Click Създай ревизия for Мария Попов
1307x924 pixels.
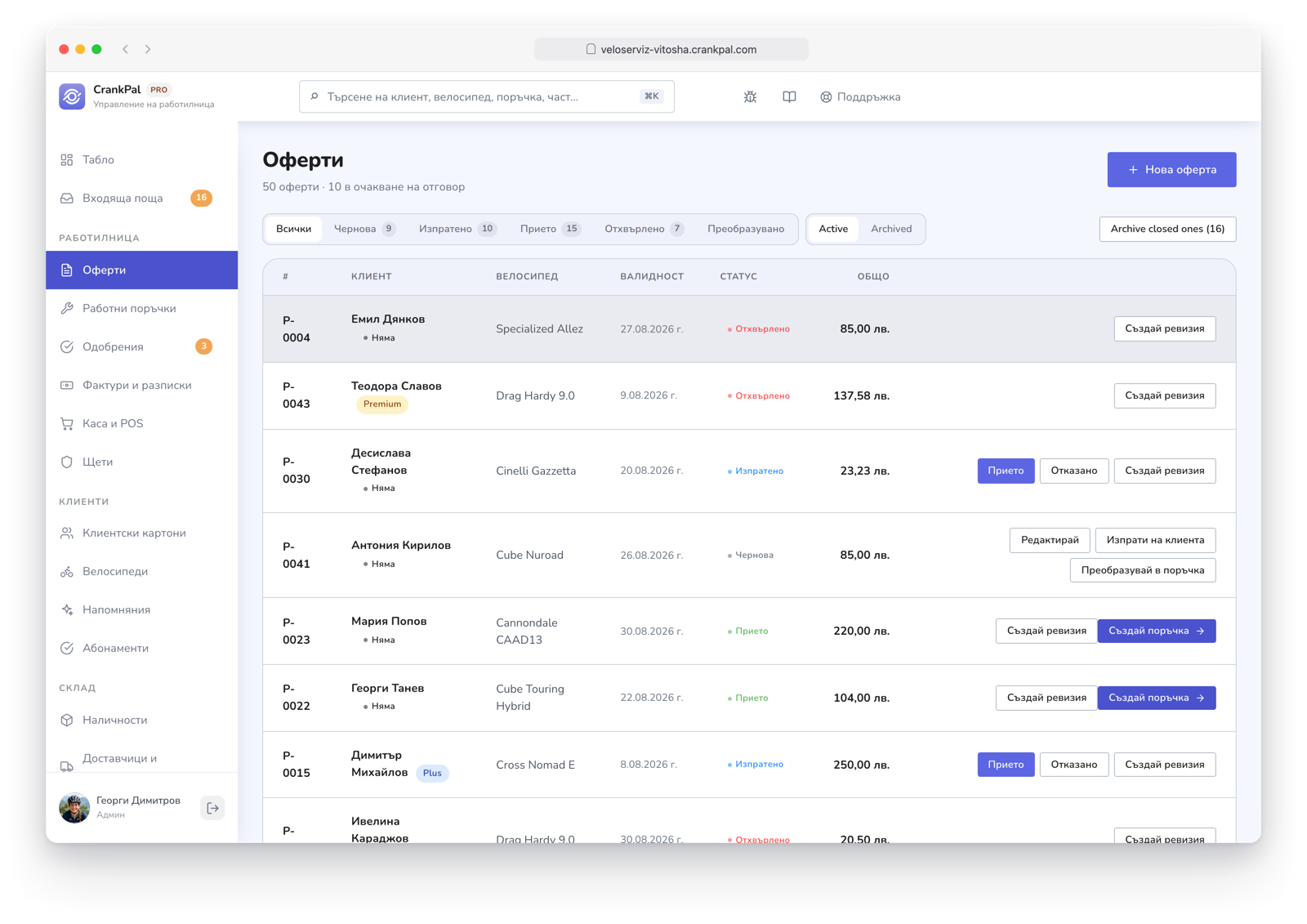click(1046, 632)
